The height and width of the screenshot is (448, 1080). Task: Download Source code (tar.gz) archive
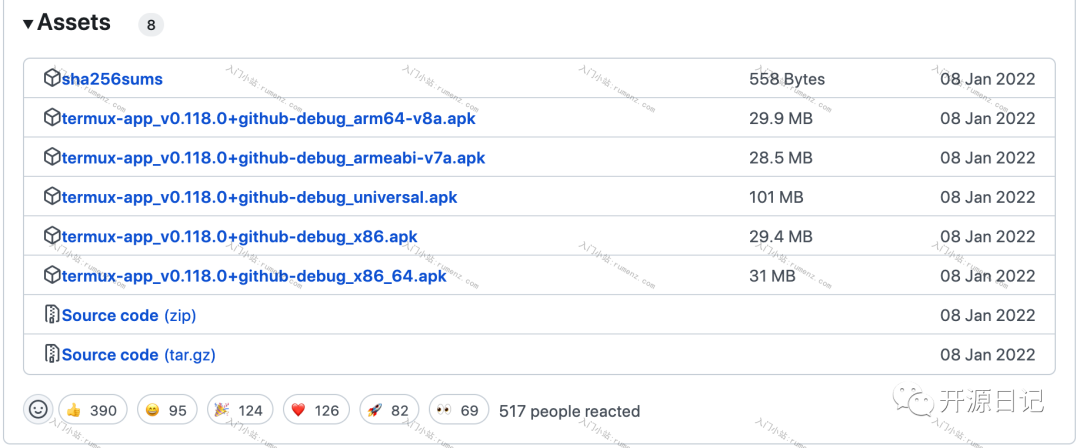138,354
